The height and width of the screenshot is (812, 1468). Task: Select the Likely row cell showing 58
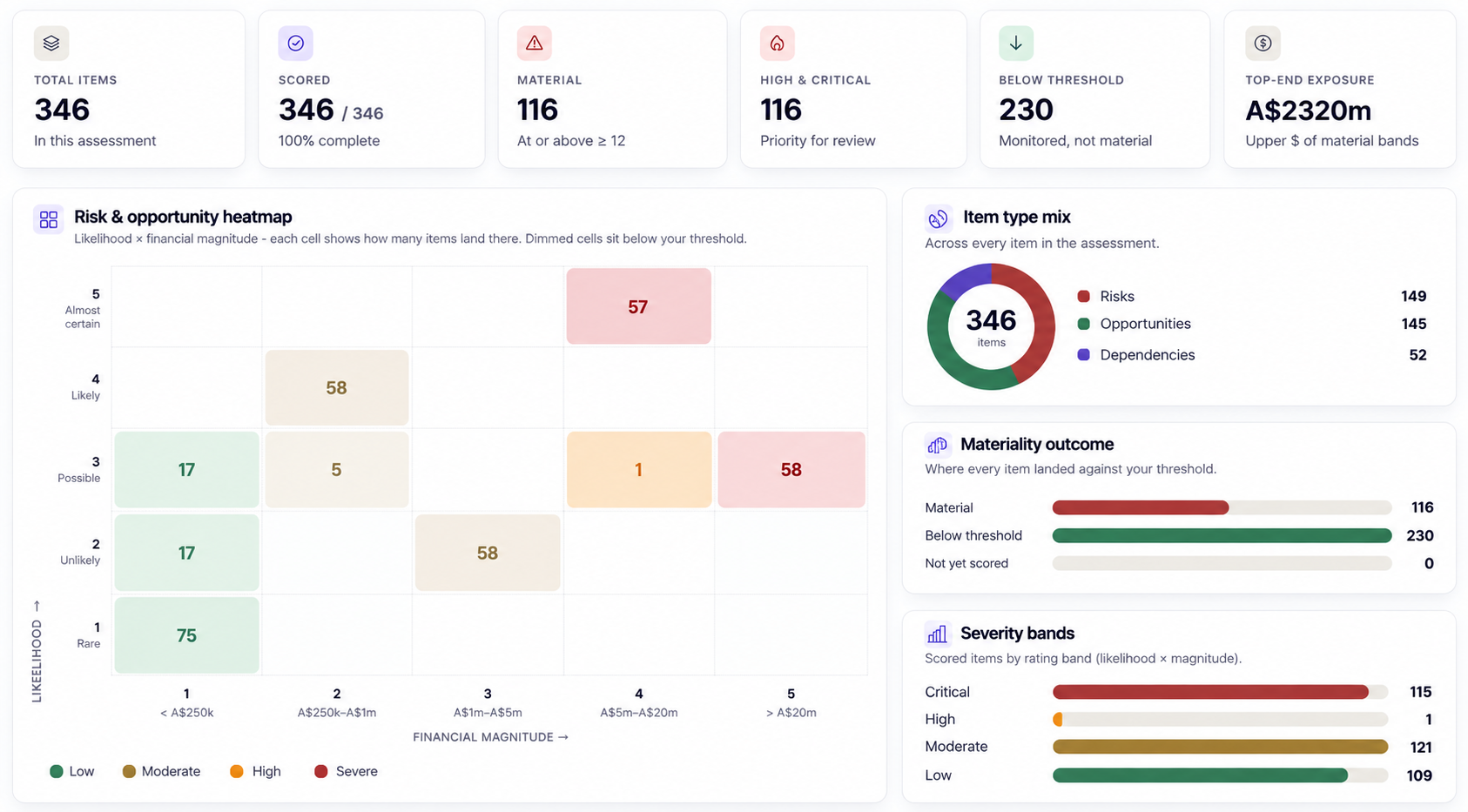[x=337, y=388]
